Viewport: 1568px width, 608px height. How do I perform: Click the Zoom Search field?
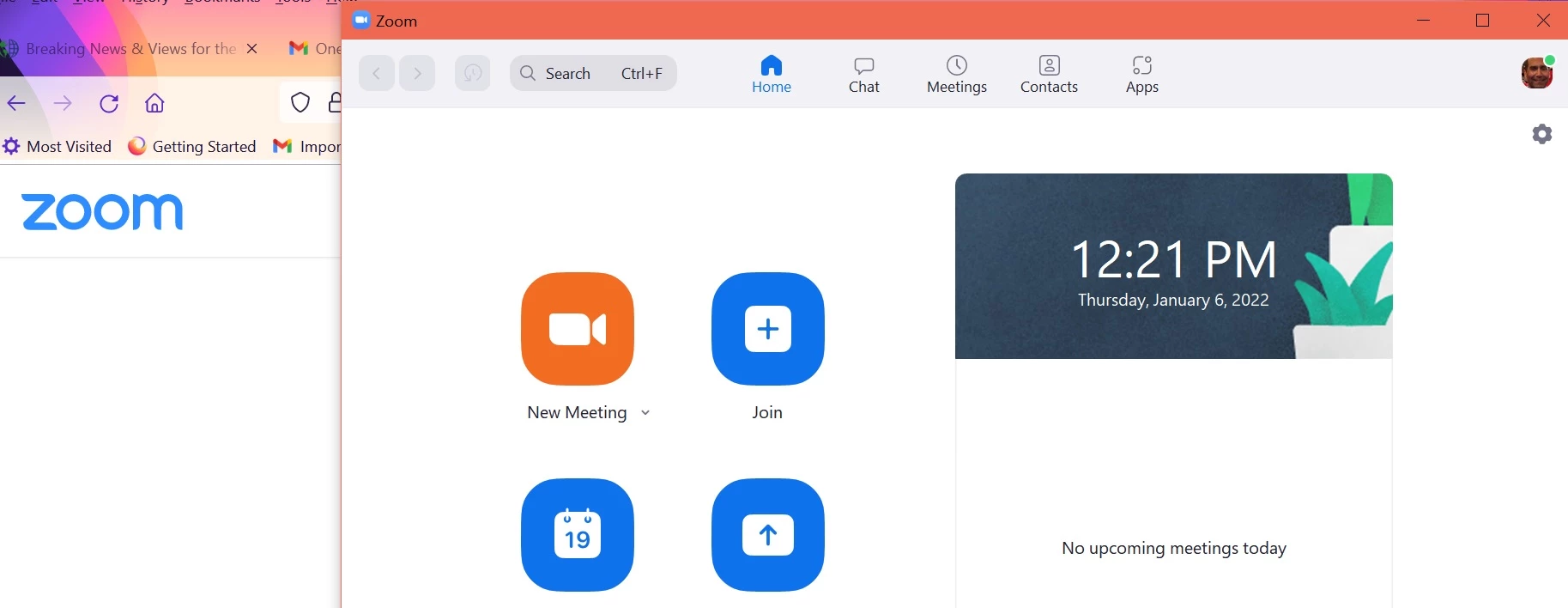(x=593, y=73)
